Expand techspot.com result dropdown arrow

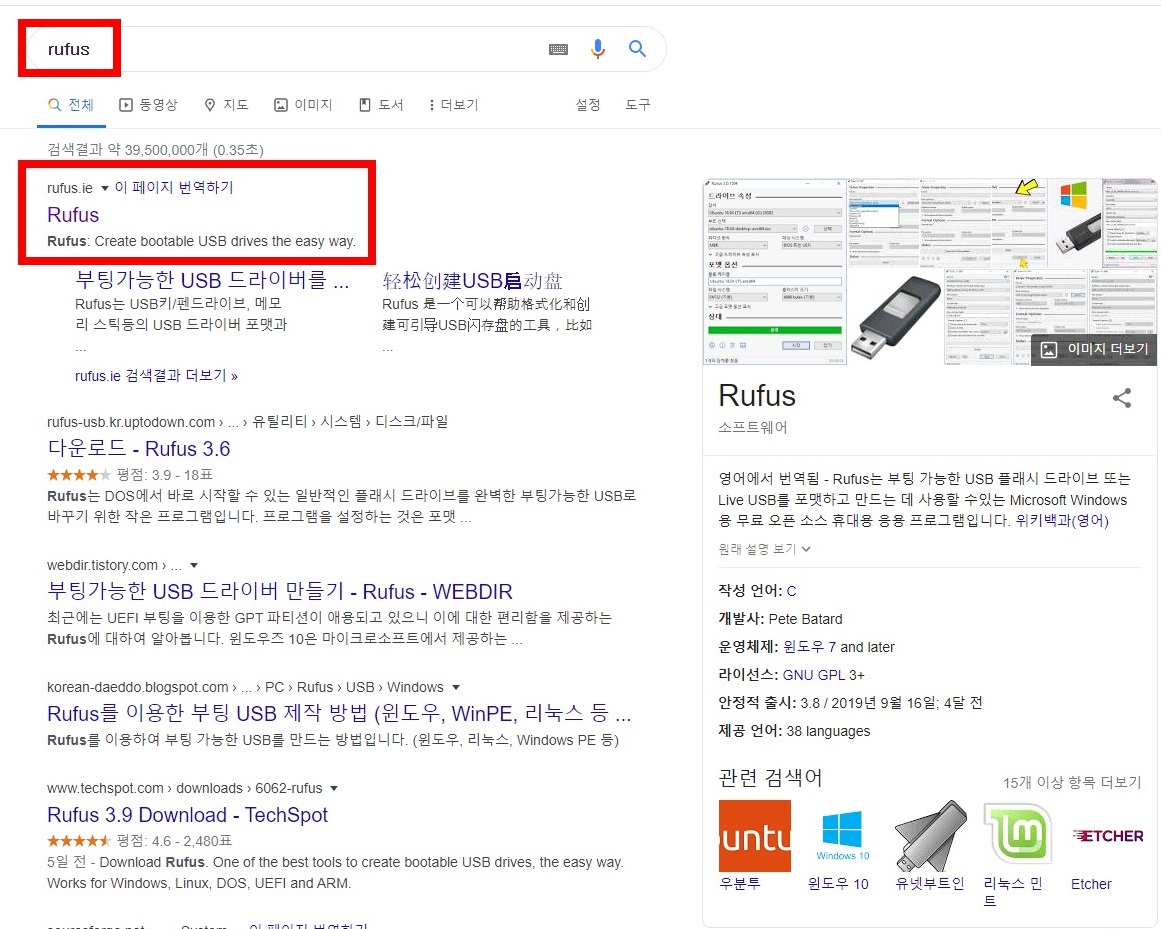click(334, 788)
